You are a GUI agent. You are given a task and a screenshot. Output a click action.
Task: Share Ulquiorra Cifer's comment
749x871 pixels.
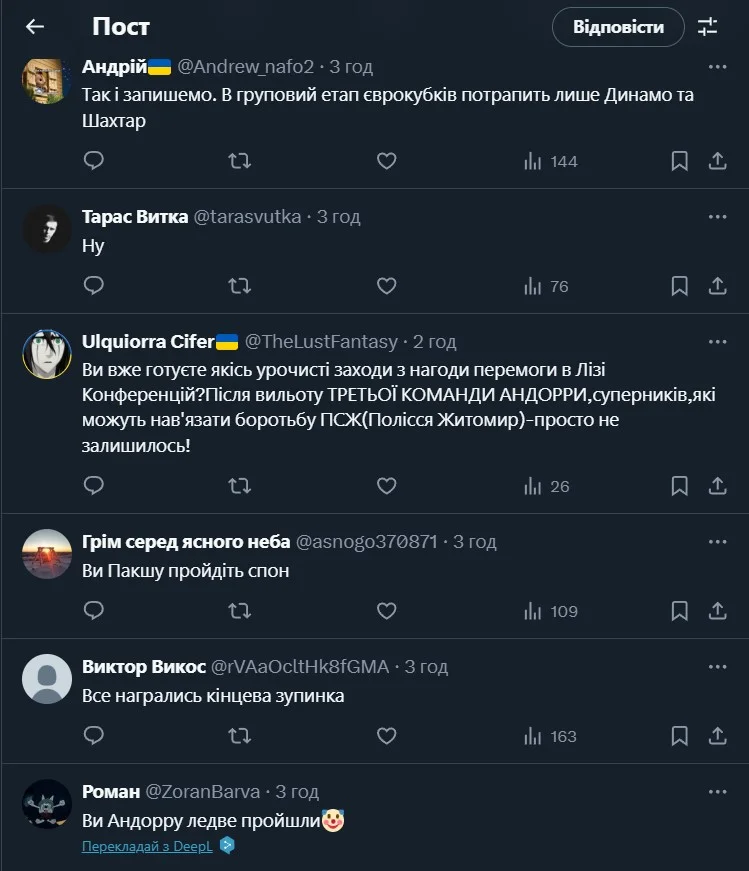[x=717, y=486]
